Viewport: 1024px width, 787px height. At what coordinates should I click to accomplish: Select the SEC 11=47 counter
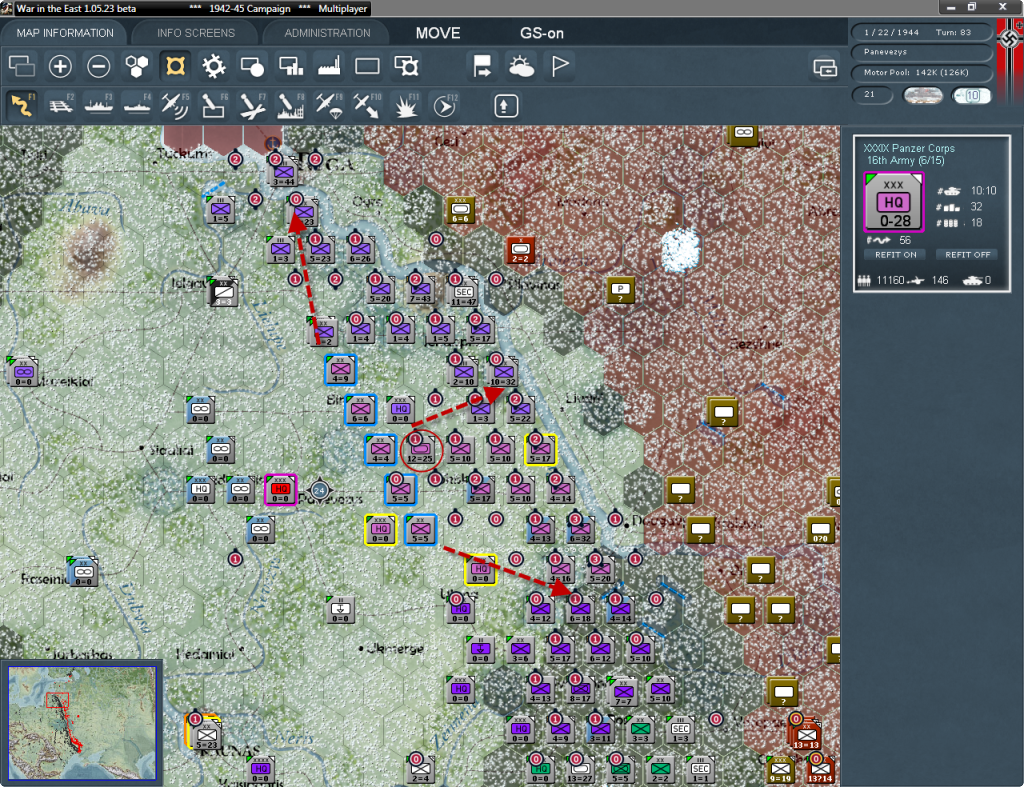tap(463, 293)
